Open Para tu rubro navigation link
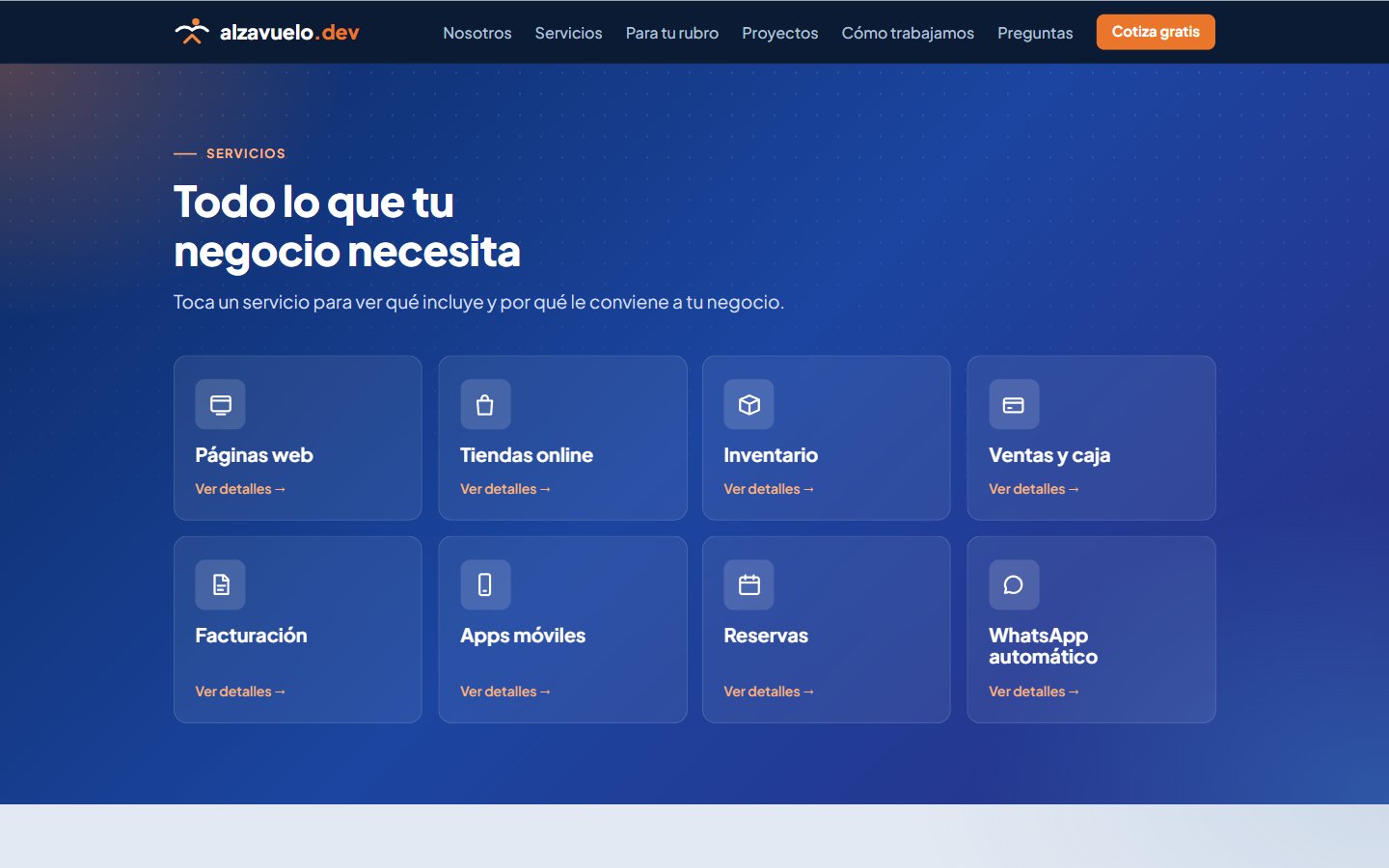 click(672, 33)
